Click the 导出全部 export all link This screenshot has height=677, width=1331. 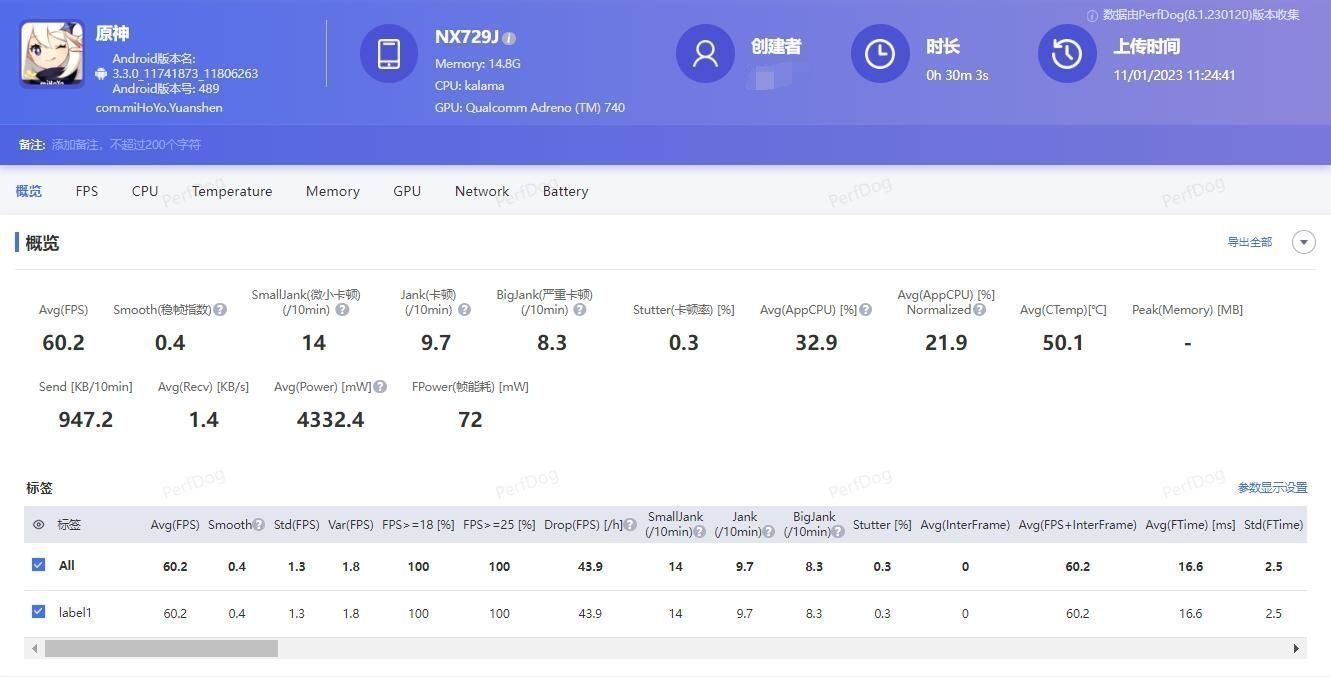tap(1249, 242)
